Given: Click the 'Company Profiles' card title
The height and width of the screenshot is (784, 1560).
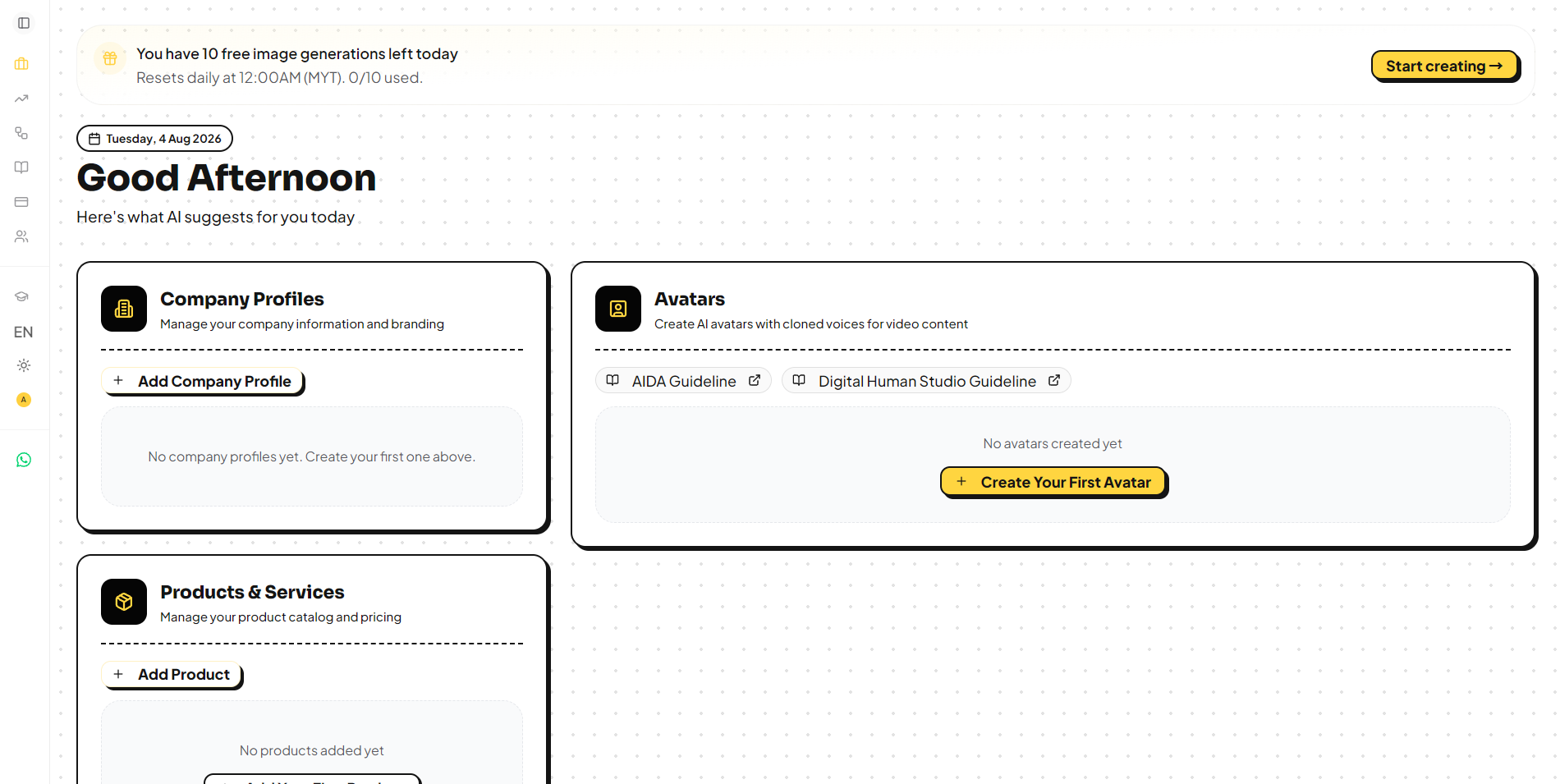Looking at the screenshot, I should [242, 299].
